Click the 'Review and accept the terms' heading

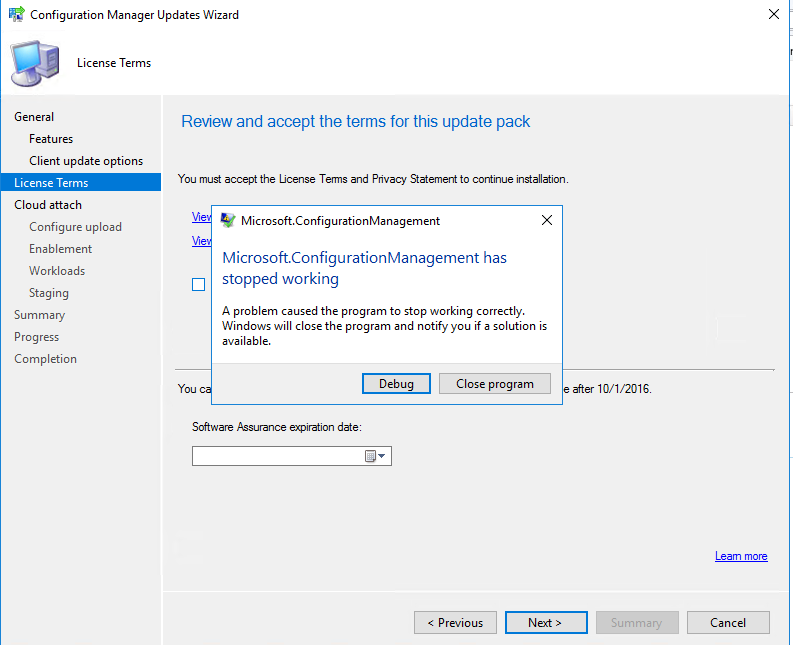point(356,121)
